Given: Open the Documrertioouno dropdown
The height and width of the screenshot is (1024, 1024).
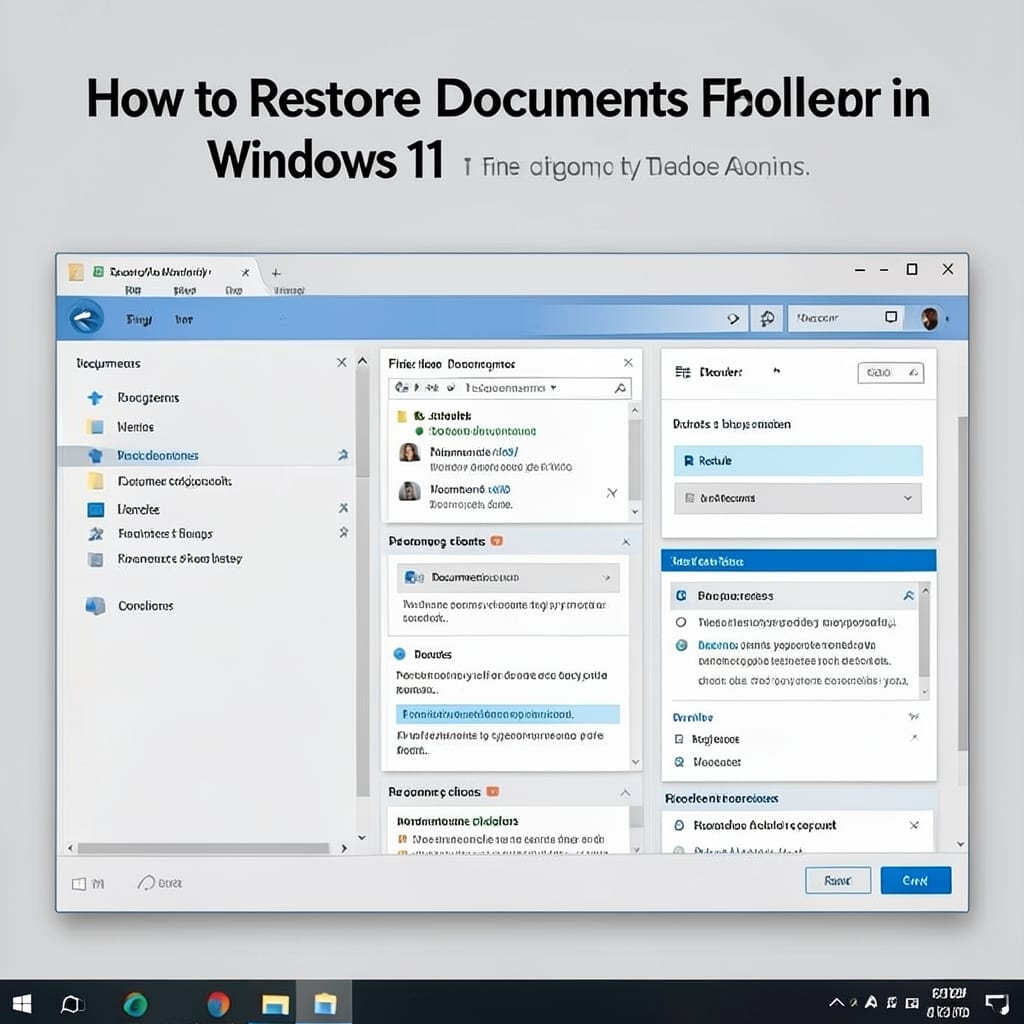Looking at the screenshot, I should coord(508,577).
